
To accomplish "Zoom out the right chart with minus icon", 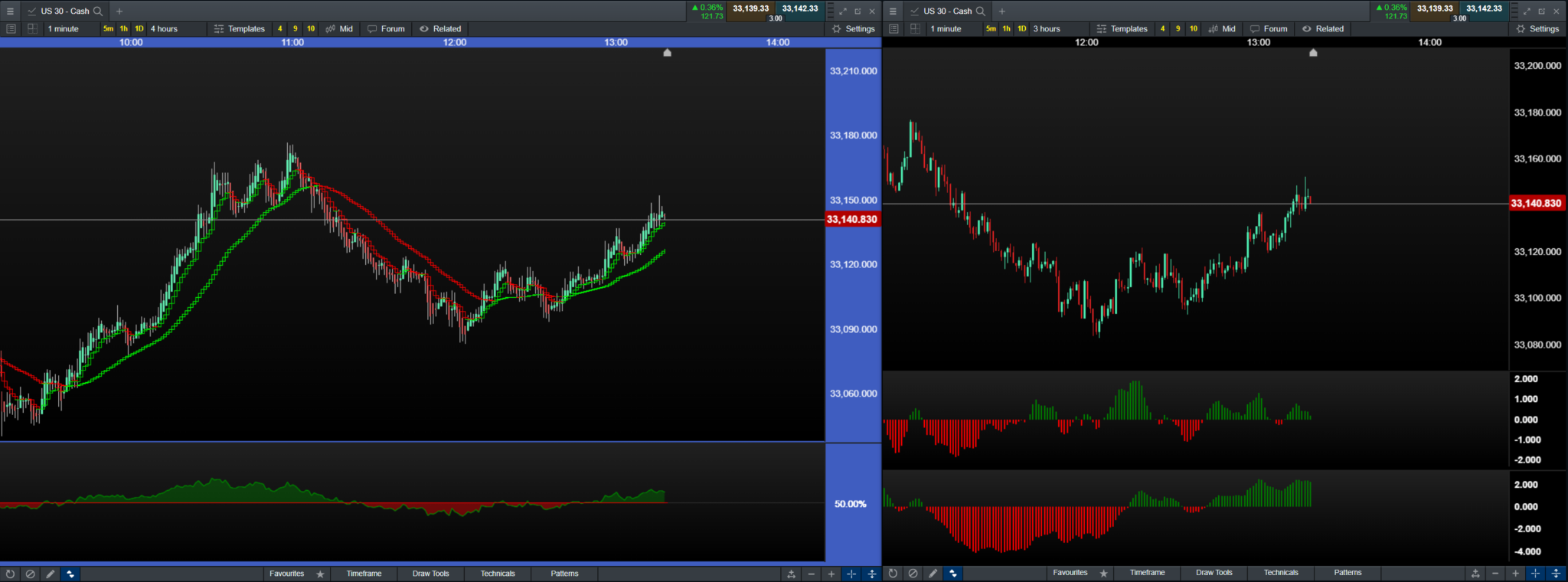I will 1495,573.
